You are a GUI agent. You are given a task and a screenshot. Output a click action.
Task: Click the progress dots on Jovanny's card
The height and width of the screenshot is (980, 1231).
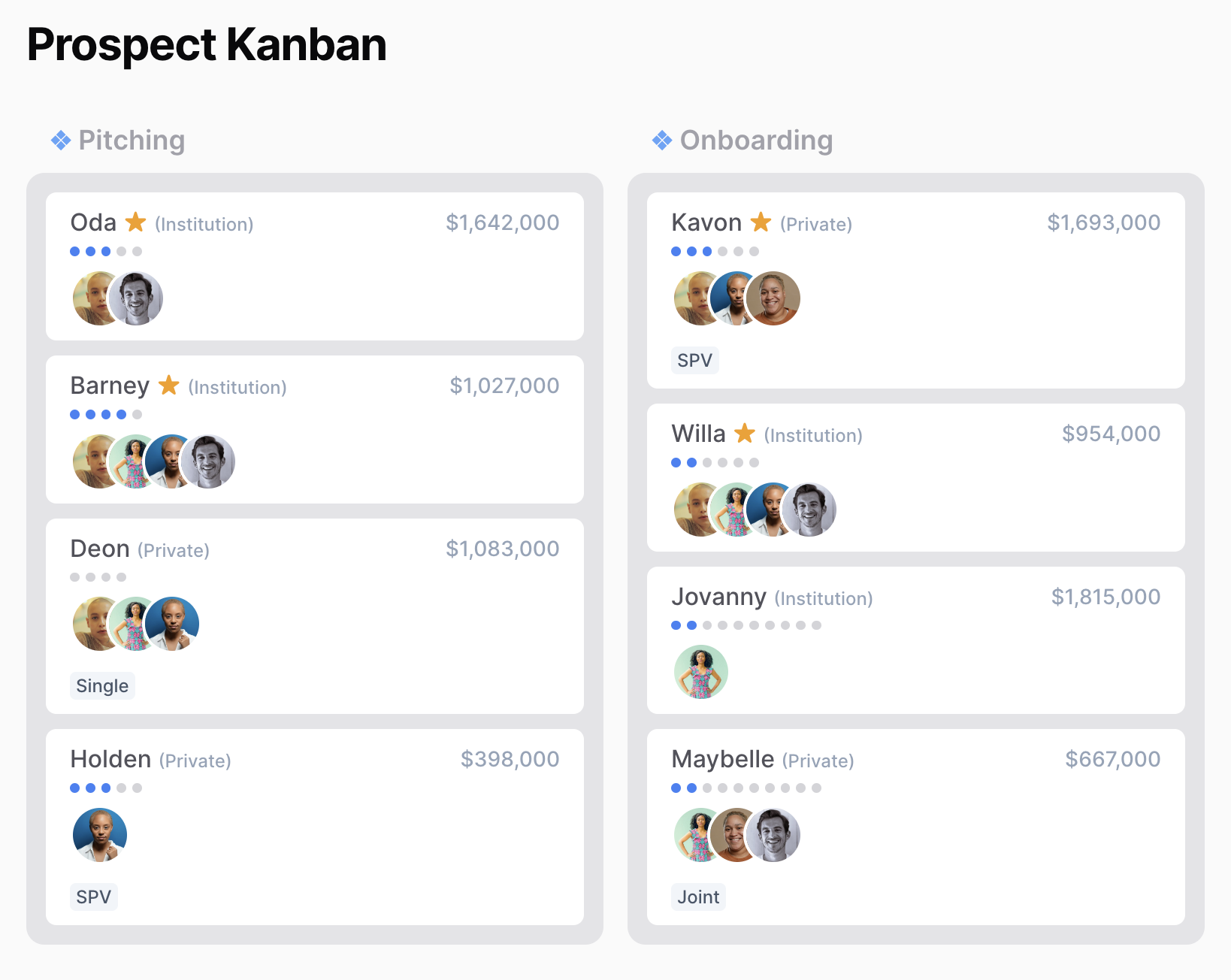coord(746,625)
